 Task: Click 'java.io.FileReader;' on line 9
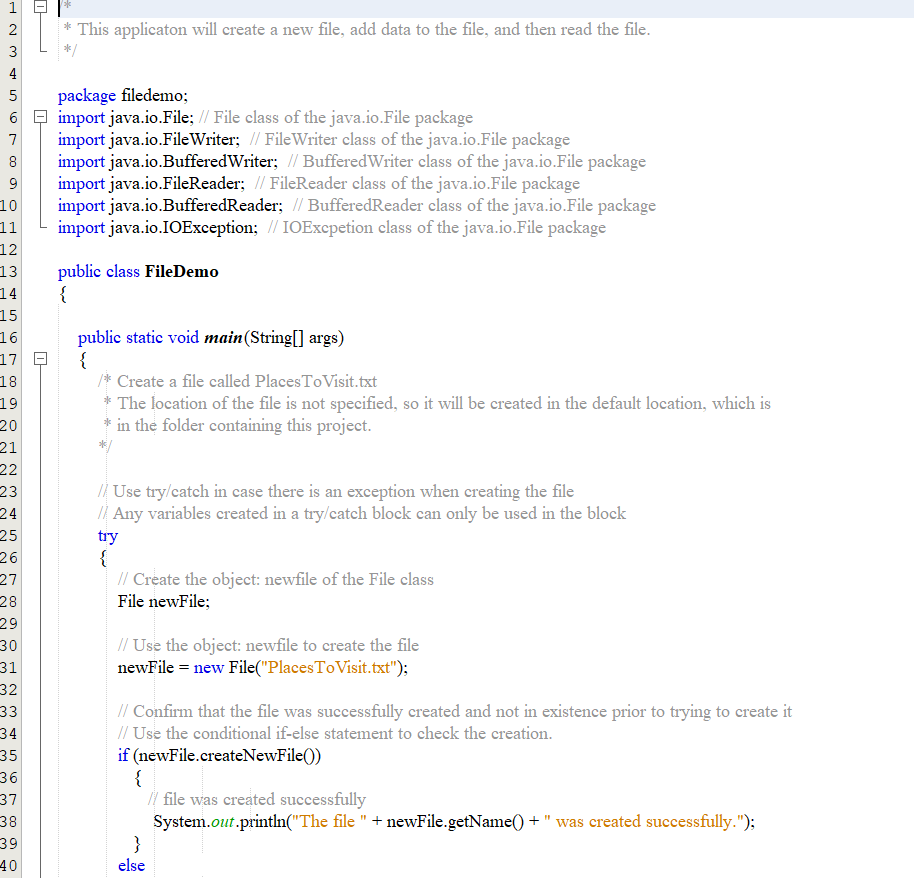177,184
